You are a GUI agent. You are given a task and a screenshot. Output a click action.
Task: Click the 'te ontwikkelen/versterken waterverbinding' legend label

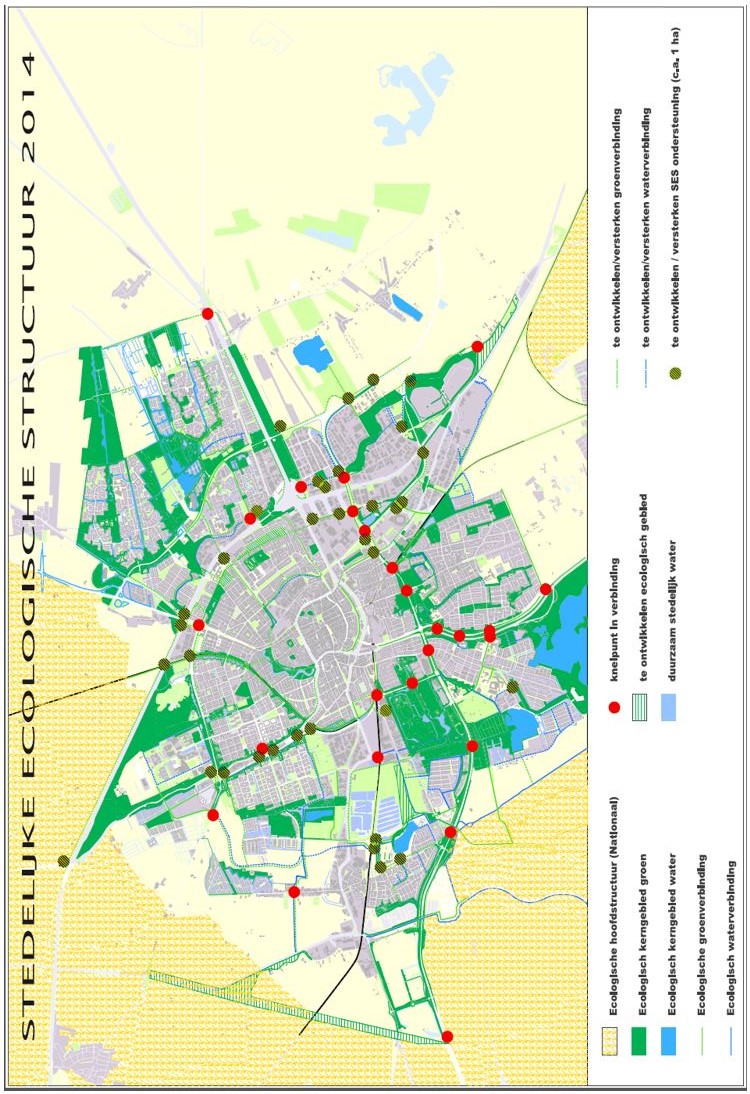(x=645, y=227)
